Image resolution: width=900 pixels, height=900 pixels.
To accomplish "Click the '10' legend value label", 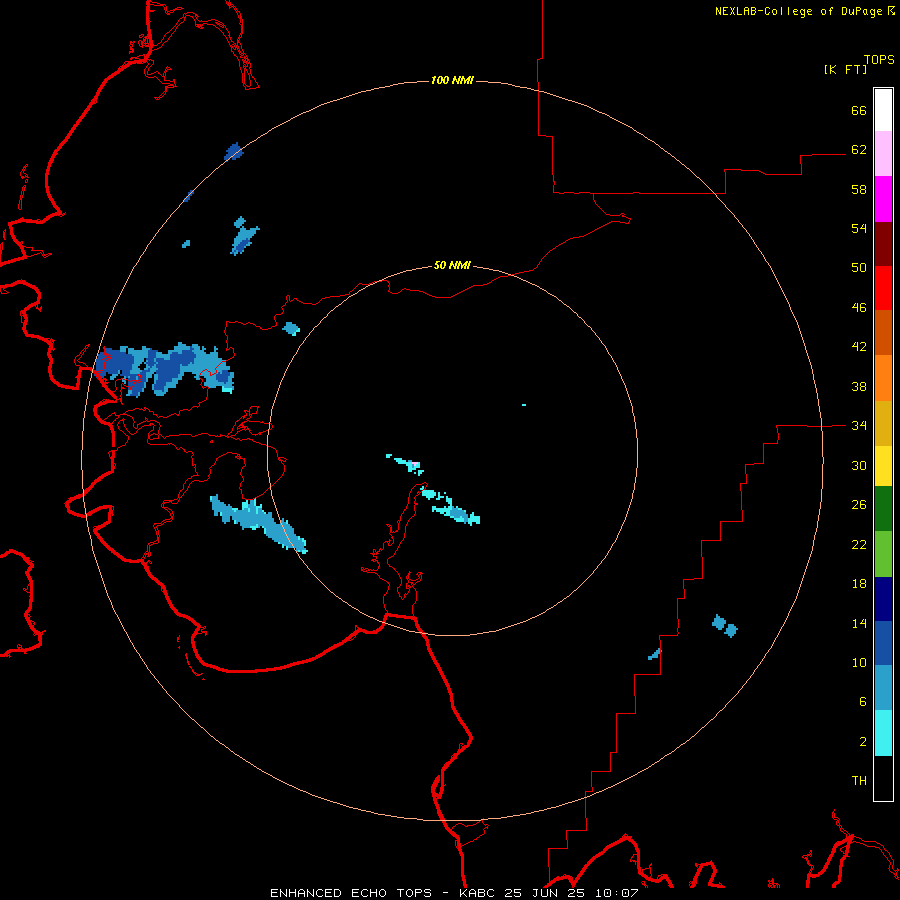I will point(859,663).
